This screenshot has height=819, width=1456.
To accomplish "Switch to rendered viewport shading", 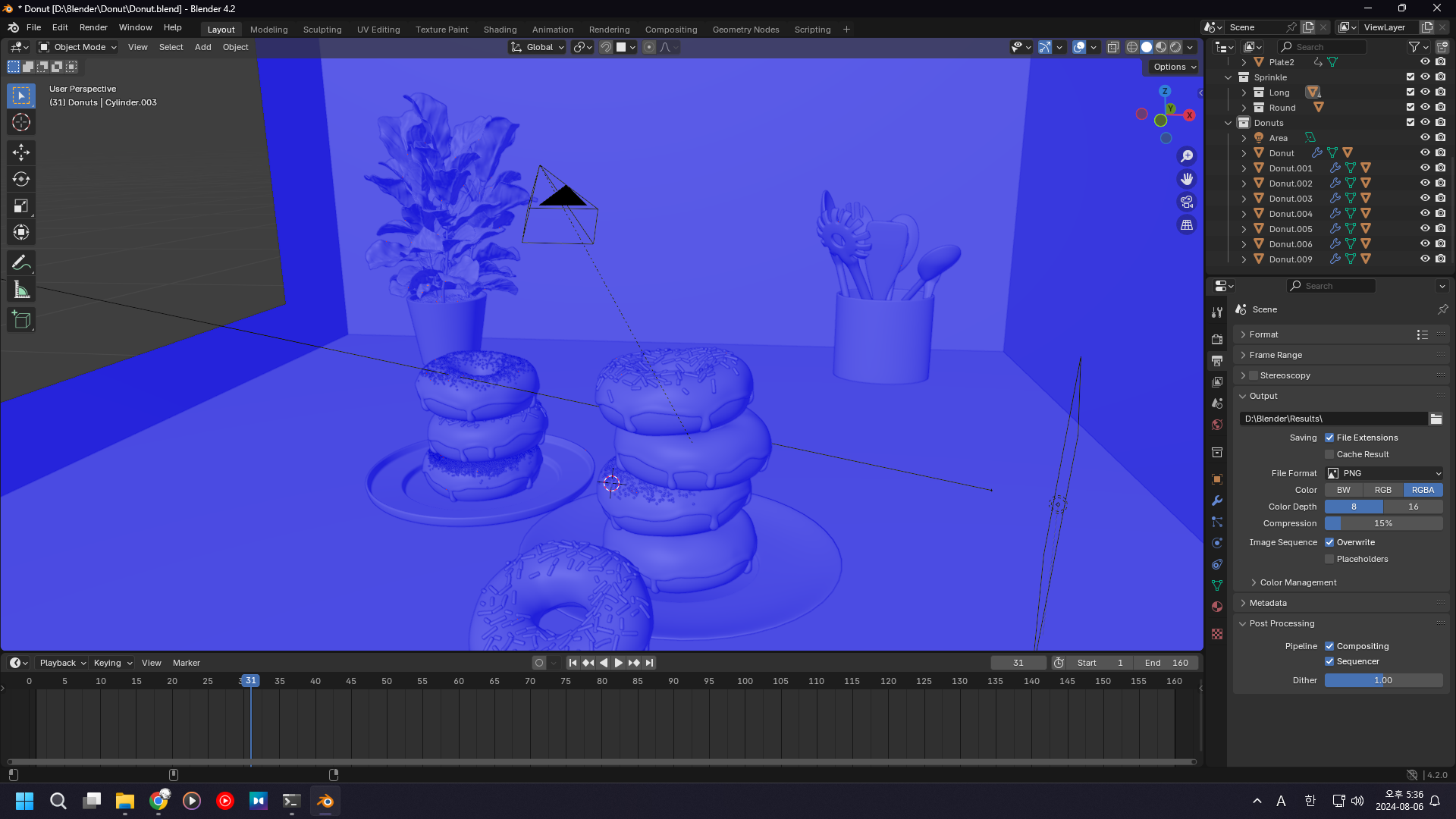I will click(1175, 47).
